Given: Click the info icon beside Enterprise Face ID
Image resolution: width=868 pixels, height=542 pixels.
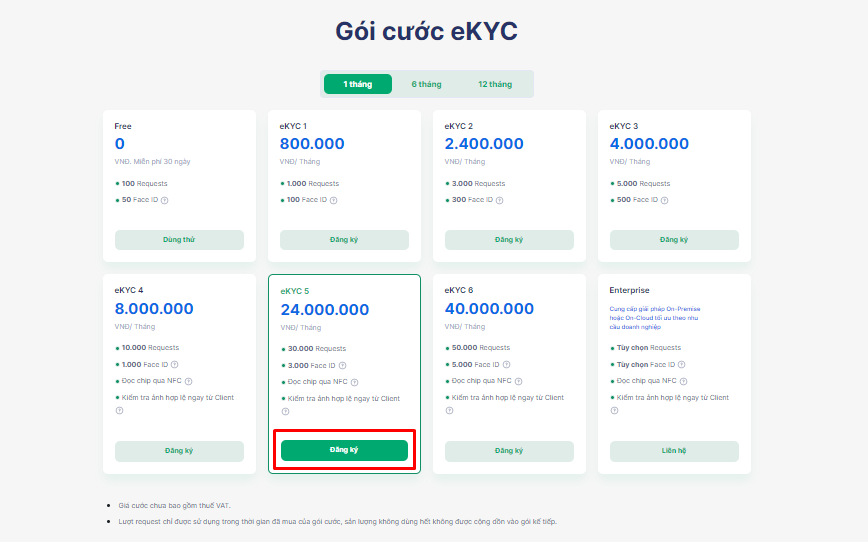Looking at the screenshot, I should click(x=681, y=364).
